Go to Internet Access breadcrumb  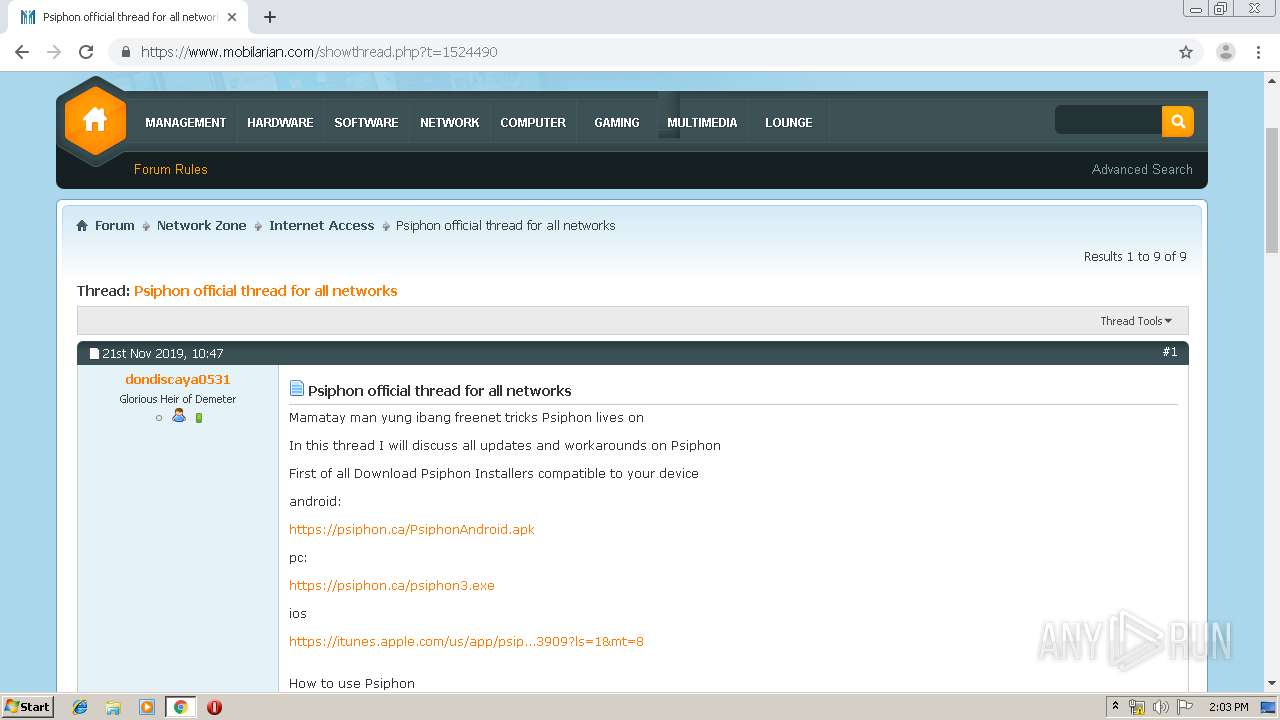point(321,226)
